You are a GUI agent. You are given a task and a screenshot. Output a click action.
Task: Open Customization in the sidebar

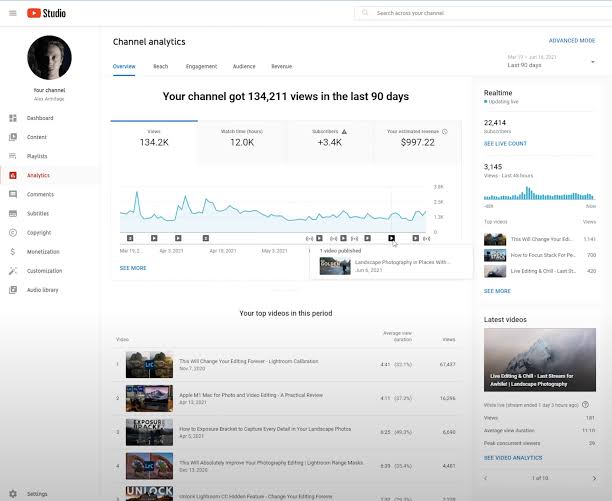click(44, 271)
